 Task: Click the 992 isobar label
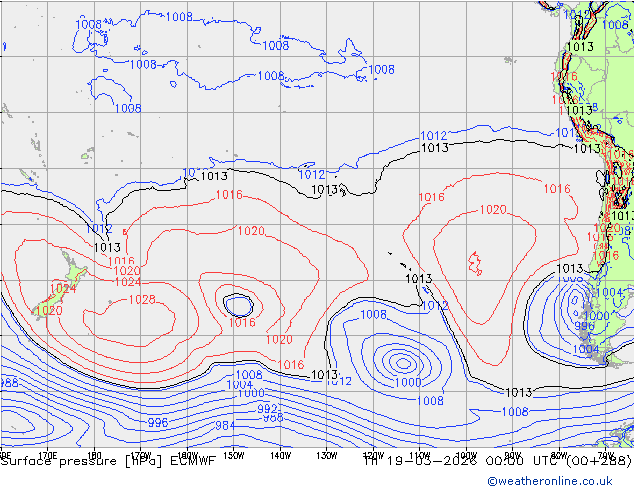268,408
